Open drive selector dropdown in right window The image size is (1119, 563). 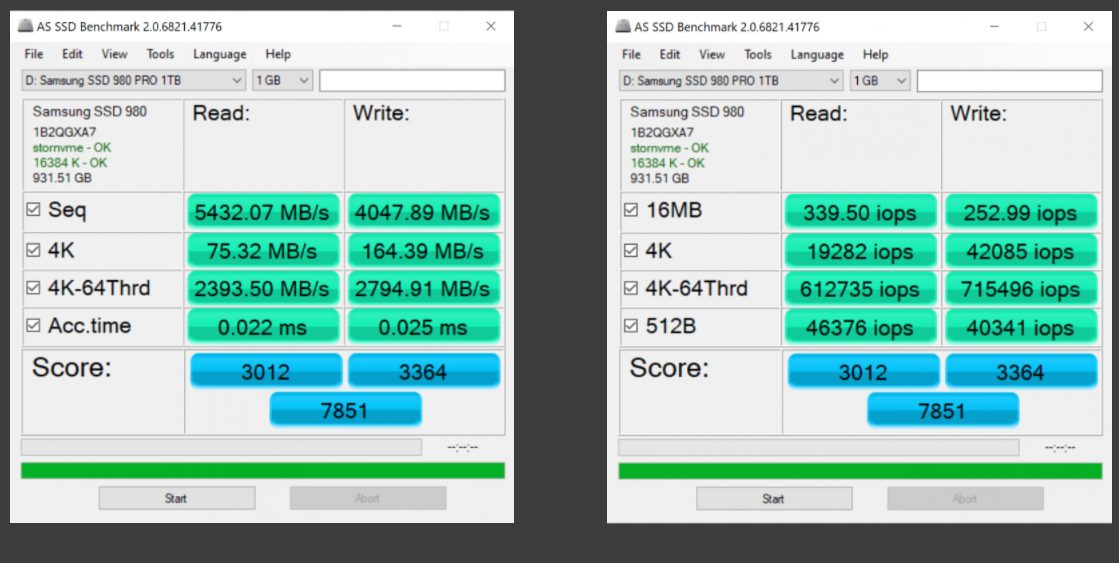[x=731, y=81]
